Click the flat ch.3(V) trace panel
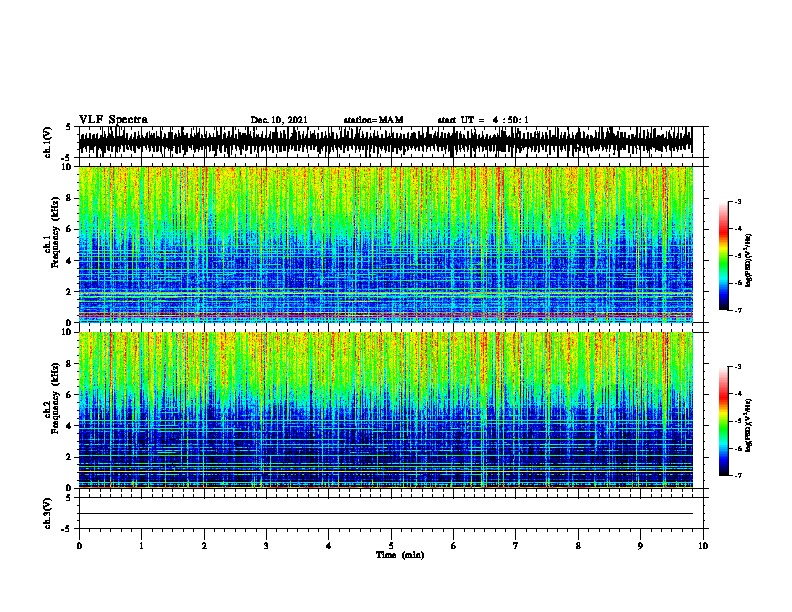The width and height of the screenshot is (792, 612). 391,513
